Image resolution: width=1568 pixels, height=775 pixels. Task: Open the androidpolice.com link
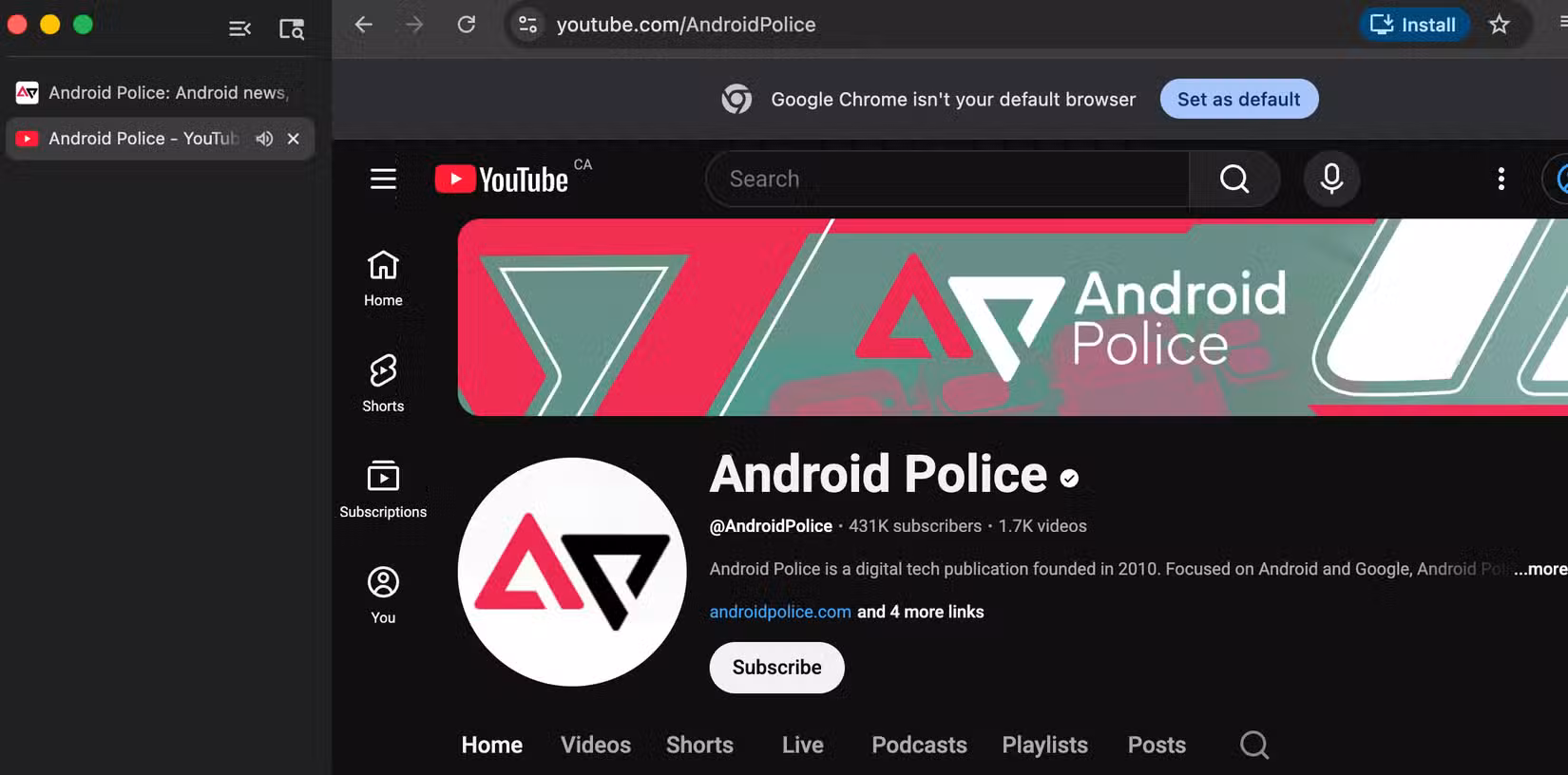click(780, 612)
